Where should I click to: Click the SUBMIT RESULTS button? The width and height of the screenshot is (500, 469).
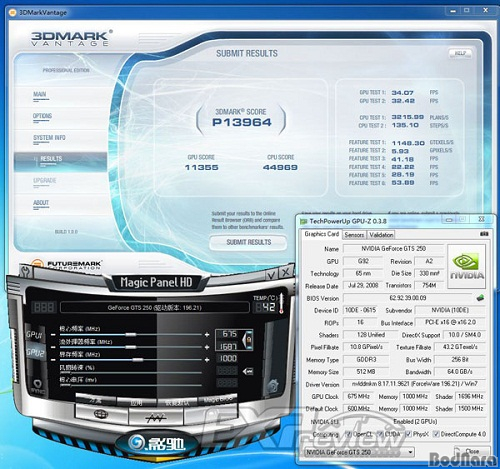(x=248, y=242)
